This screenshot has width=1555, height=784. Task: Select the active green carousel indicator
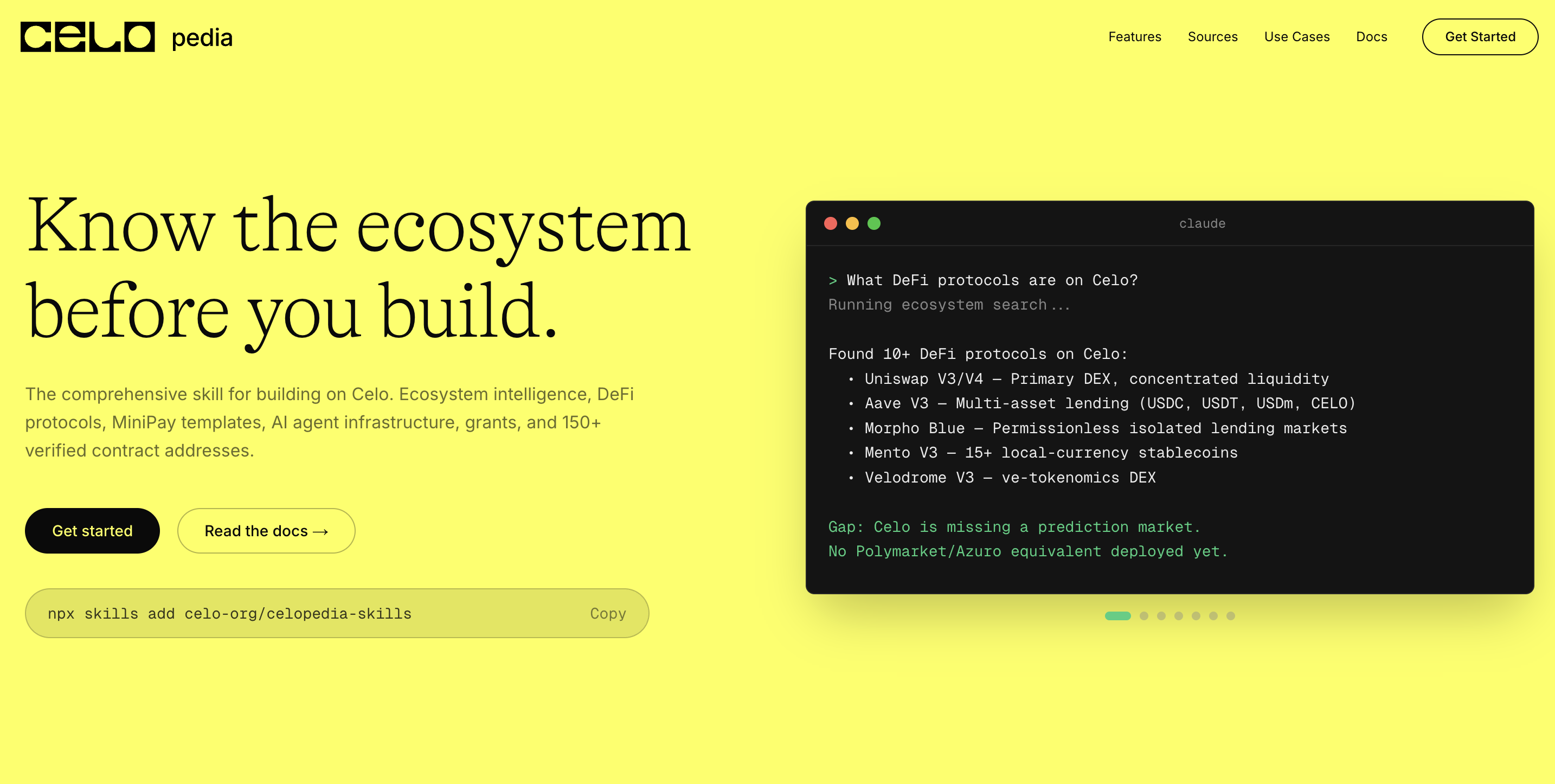[1118, 615]
